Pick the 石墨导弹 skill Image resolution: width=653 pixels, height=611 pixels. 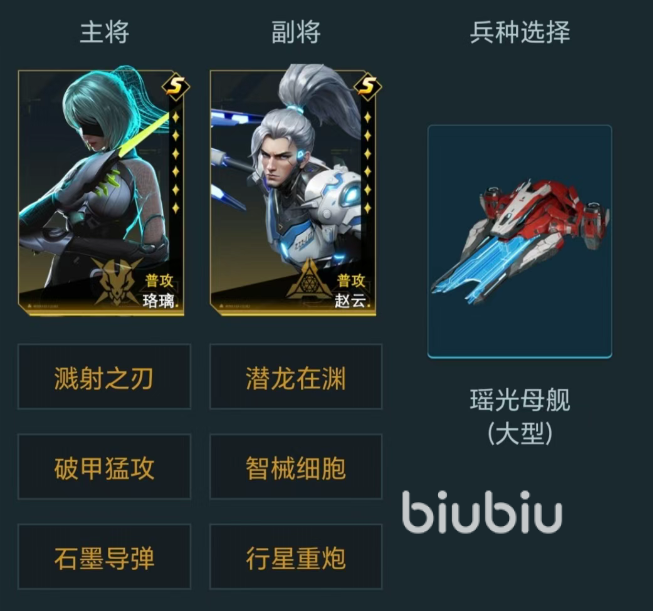(x=104, y=556)
